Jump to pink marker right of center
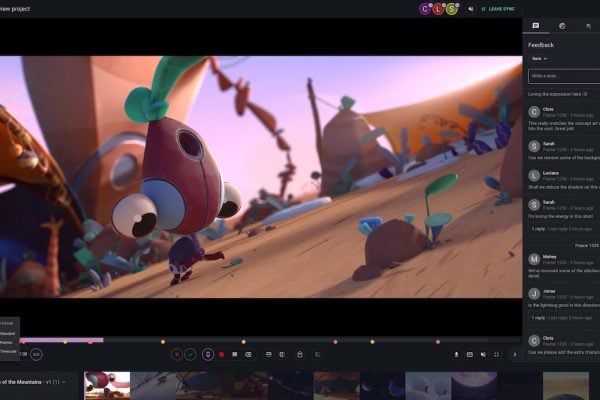 click(x=336, y=341)
